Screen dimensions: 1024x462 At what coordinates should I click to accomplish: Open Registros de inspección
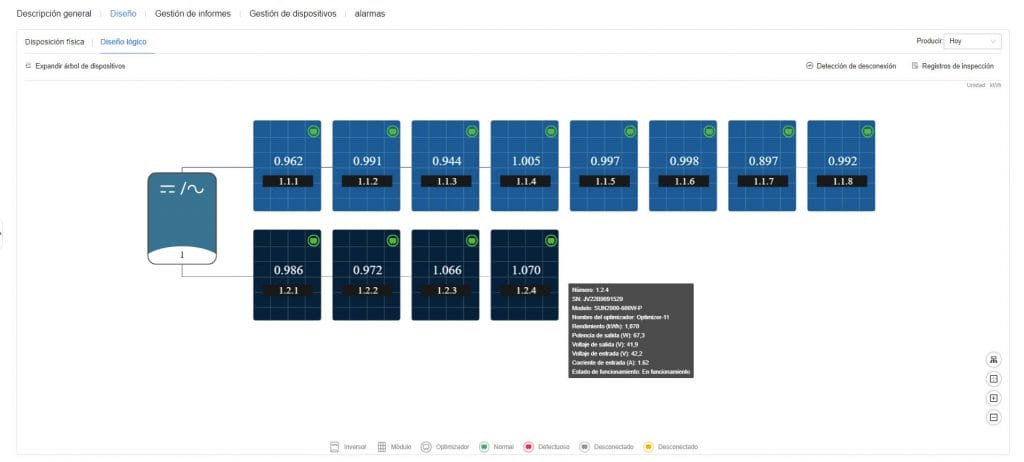point(952,66)
